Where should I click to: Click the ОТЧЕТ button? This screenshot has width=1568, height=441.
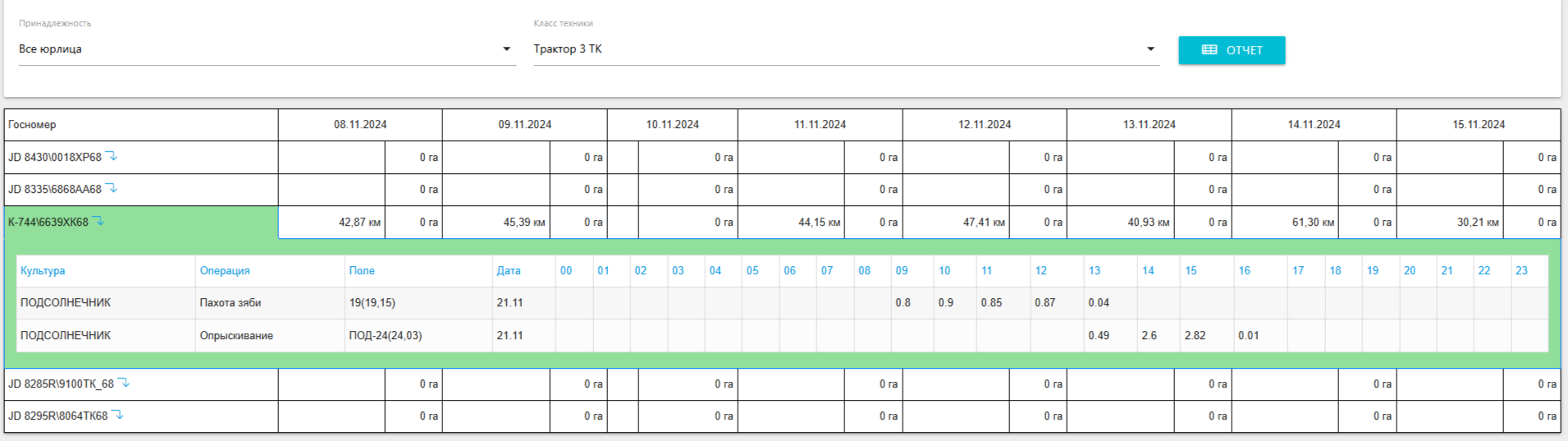[1231, 50]
